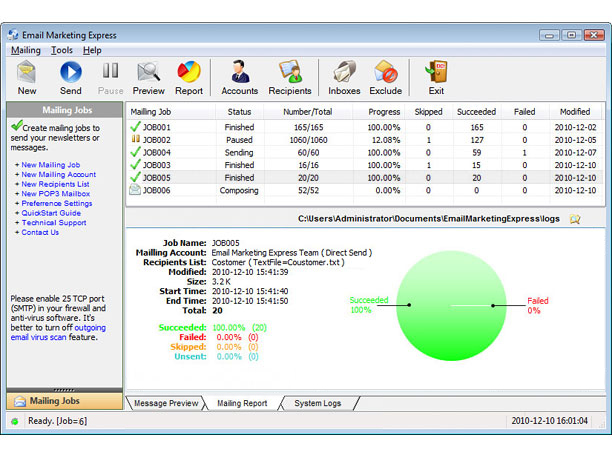Click the Mailing Job column header
This screenshot has height=459, width=612.
pos(171,112)
